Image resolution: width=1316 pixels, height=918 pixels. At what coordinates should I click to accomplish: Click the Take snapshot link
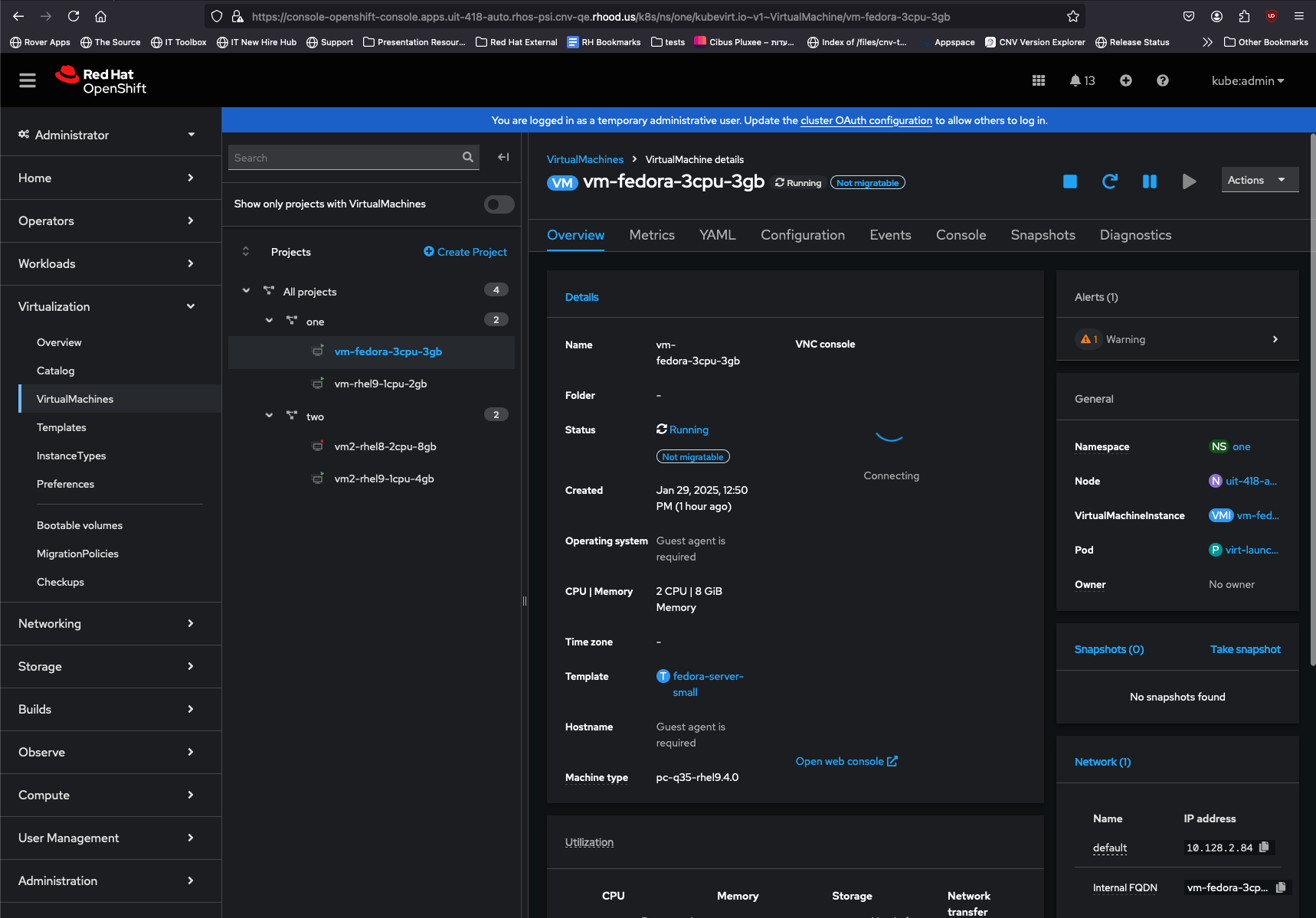(1245, 649)
